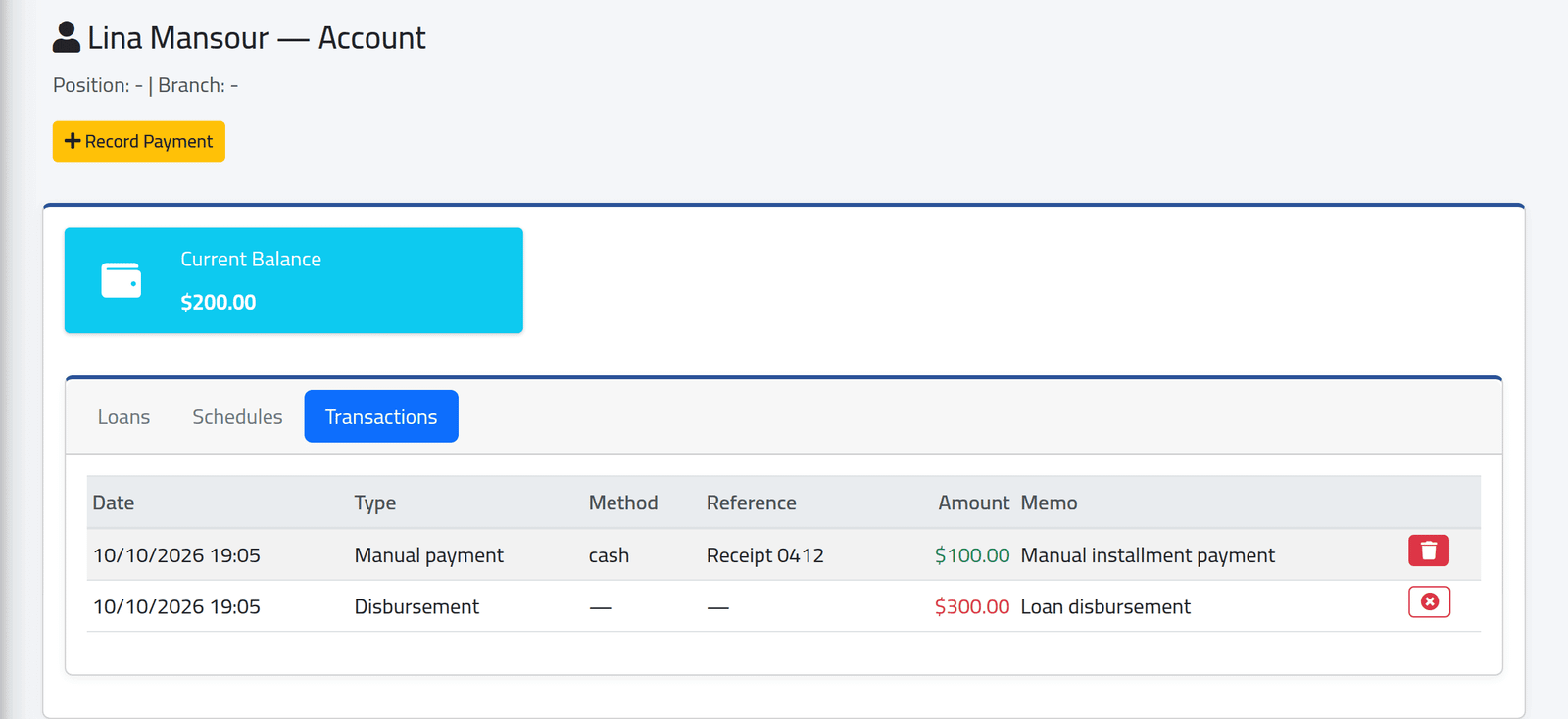Click the $100.00 amount value
Screen dimensions: 1568x719
coord(972,555)
